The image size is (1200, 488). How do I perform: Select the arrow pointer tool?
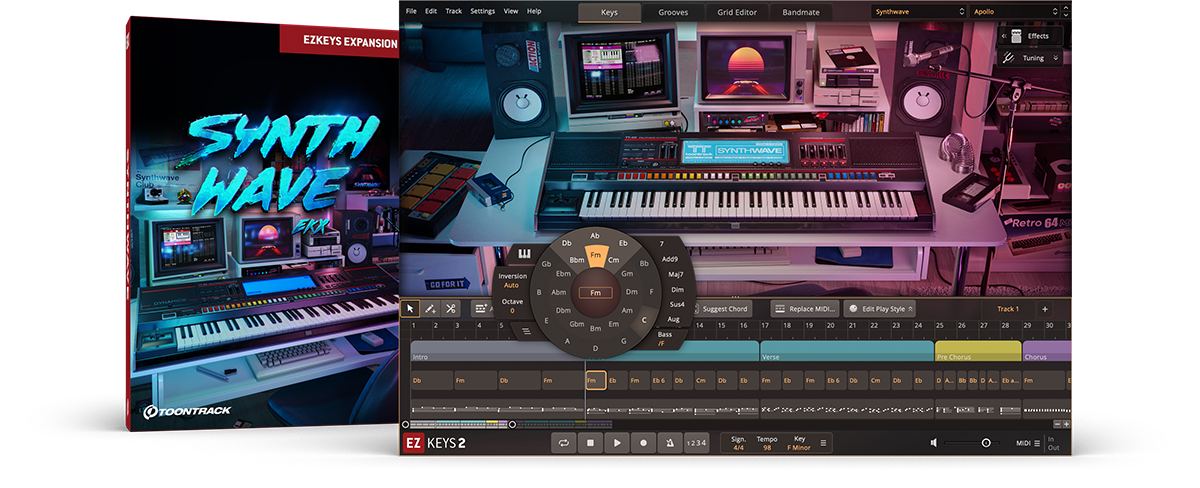410,309
